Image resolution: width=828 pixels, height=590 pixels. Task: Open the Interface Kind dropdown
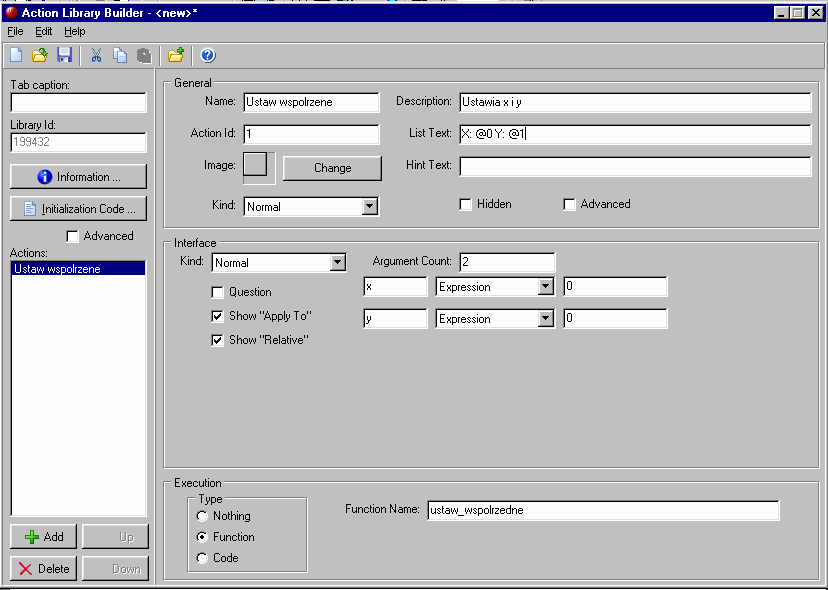coord(337,263)
